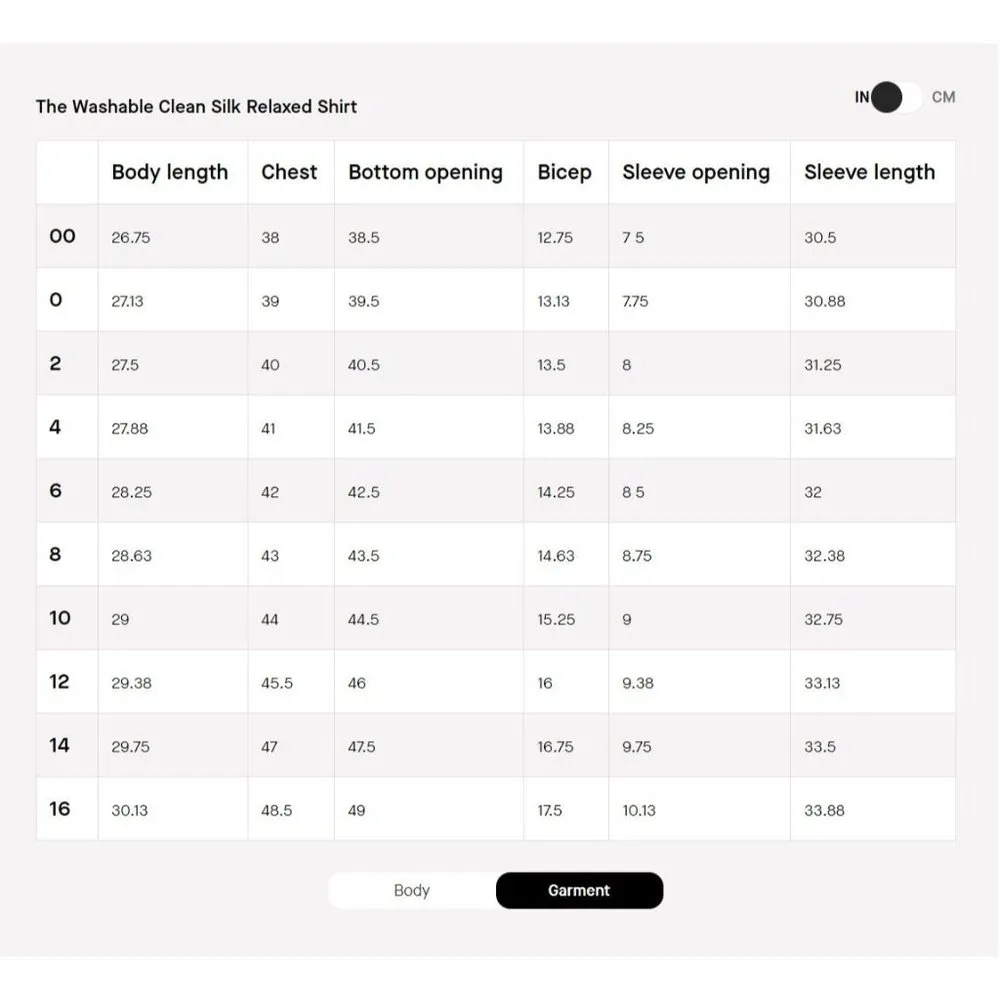The height and width of the screenshot is (1000, 1000).
Task: Select the size 00 row label
Action: click(x=62, y=236)
